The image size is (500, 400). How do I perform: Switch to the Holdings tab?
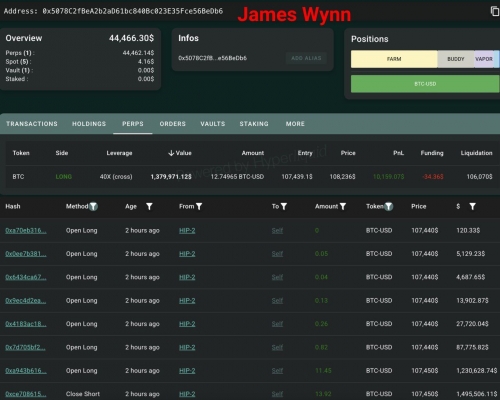89,124
